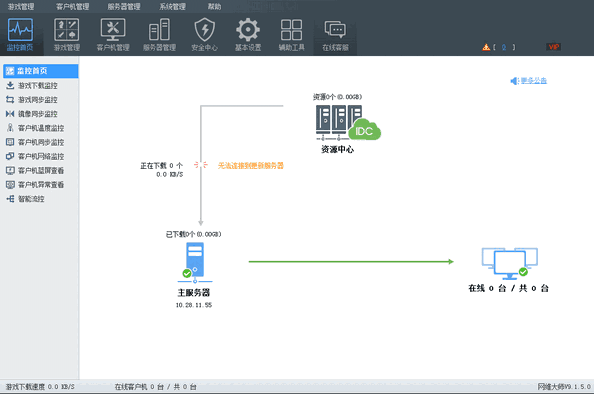Click the 正在下载 0 个 text
This screenshot has height=396, width=594.
161,166
